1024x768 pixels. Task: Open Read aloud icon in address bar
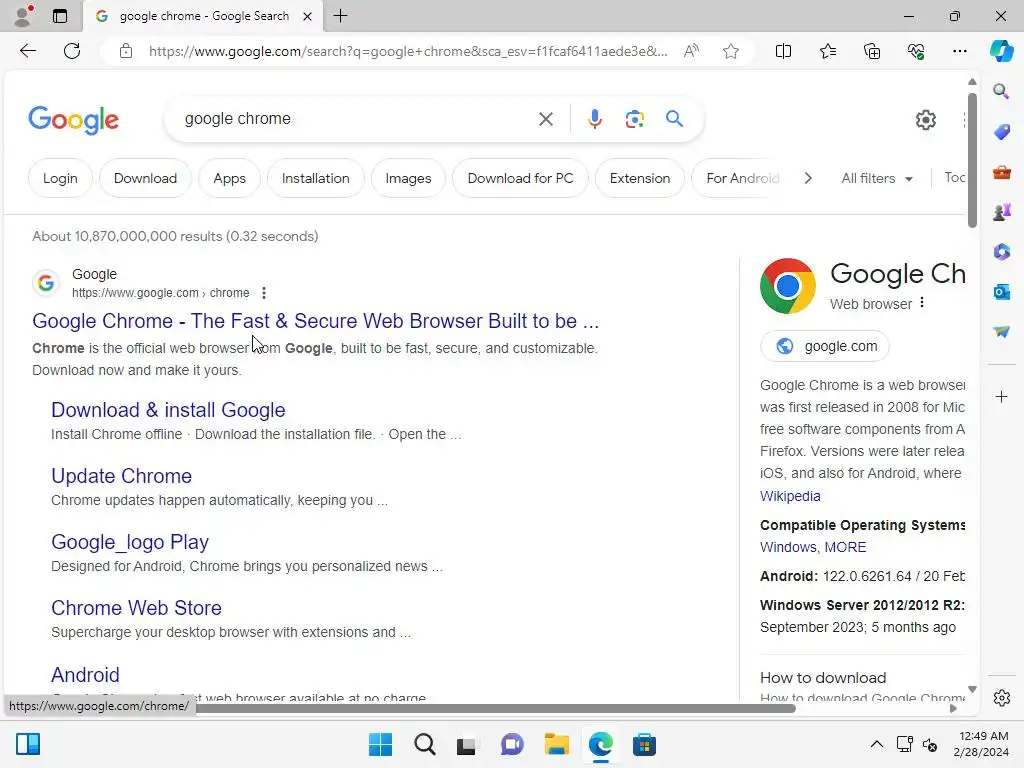[691, 51]
